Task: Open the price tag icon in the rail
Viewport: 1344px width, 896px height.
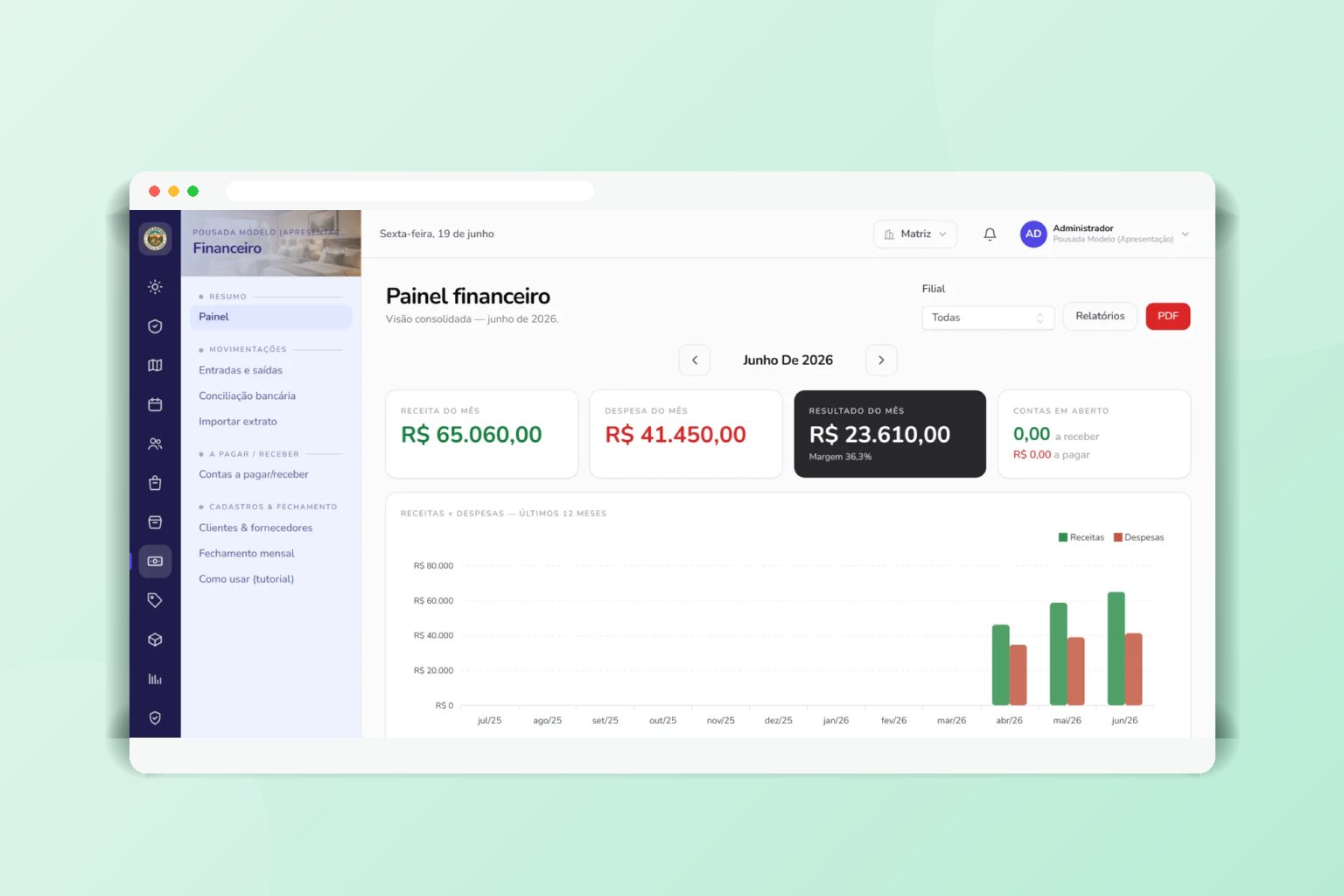Action: pos(155,600)
